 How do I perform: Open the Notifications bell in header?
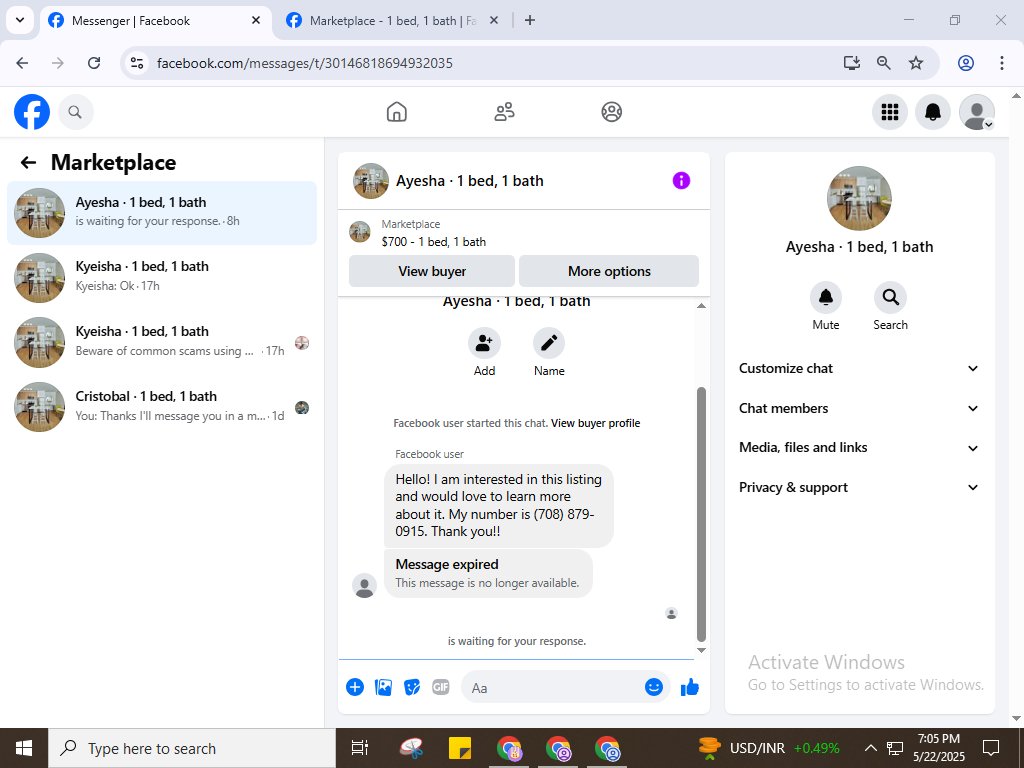[933, 112]
